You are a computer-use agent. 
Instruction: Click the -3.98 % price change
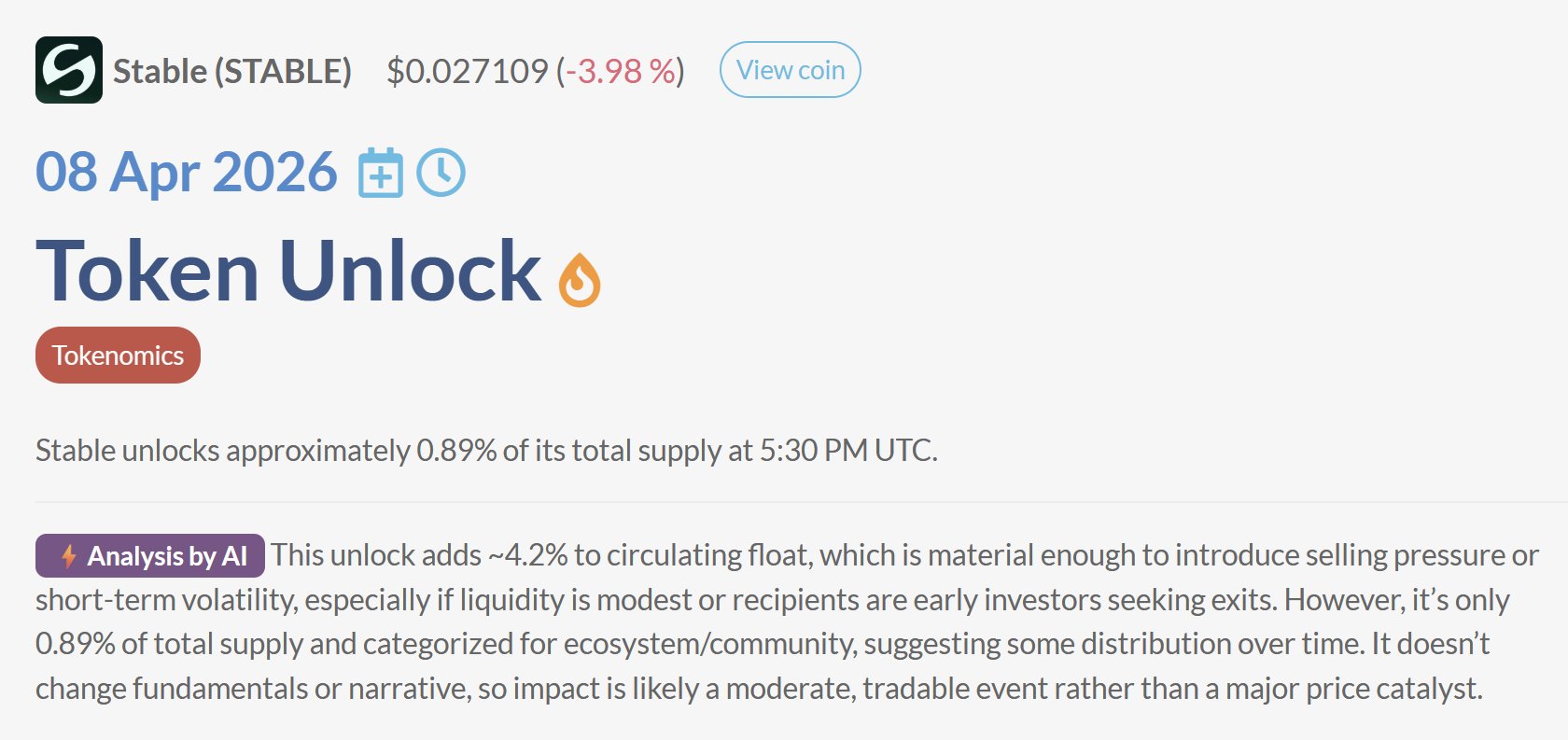[621, 71]
